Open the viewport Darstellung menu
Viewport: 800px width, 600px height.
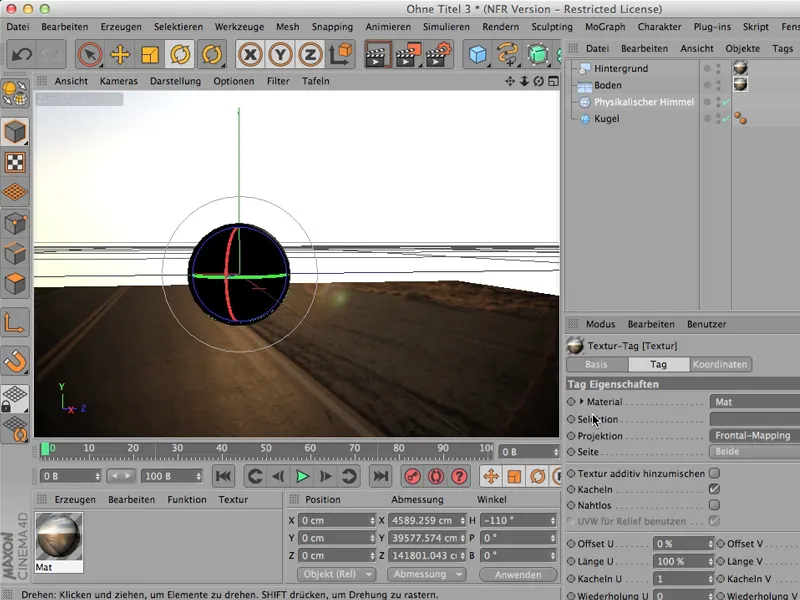coord(176,81)
